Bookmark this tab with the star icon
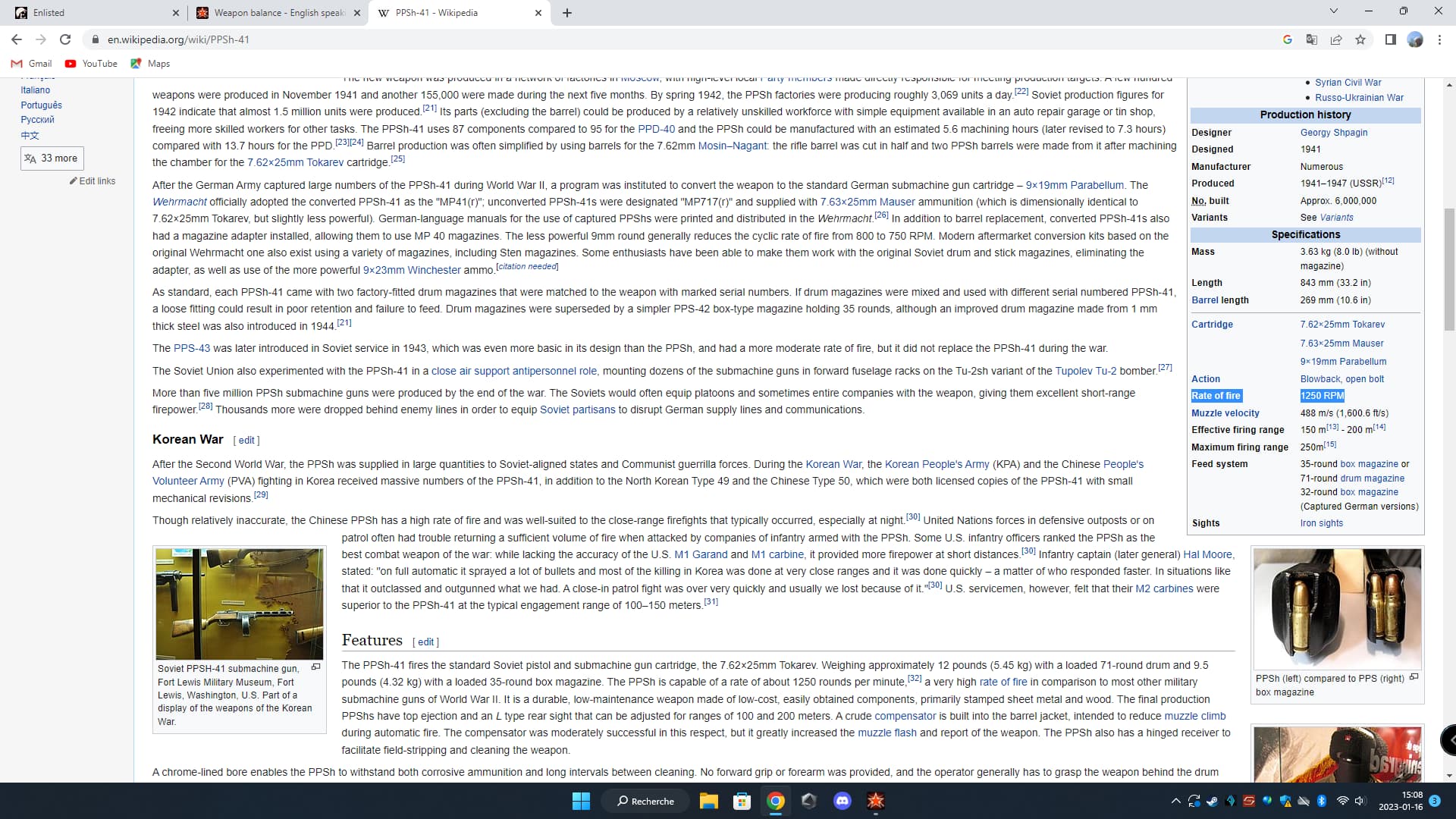 (x=1360, y=39)
